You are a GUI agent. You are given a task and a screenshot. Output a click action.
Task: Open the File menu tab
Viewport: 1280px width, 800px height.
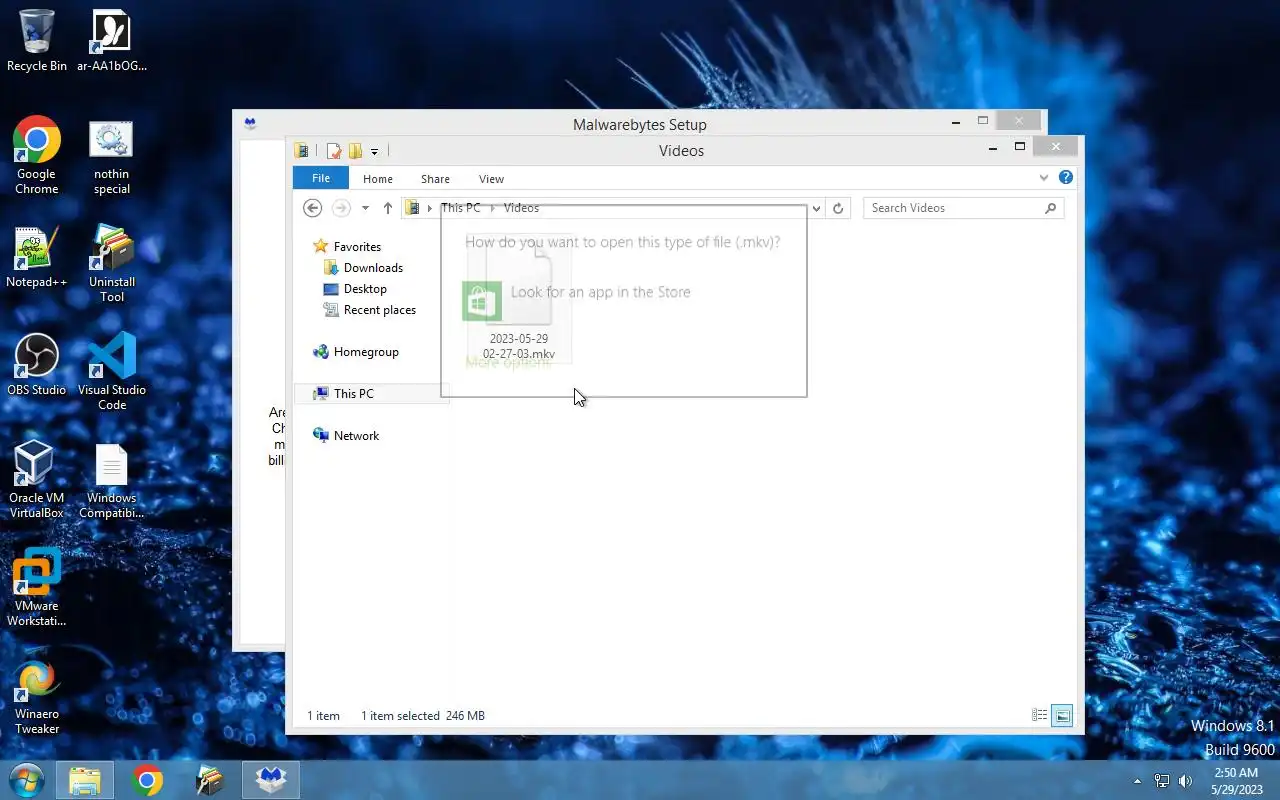tap(321, 178)
